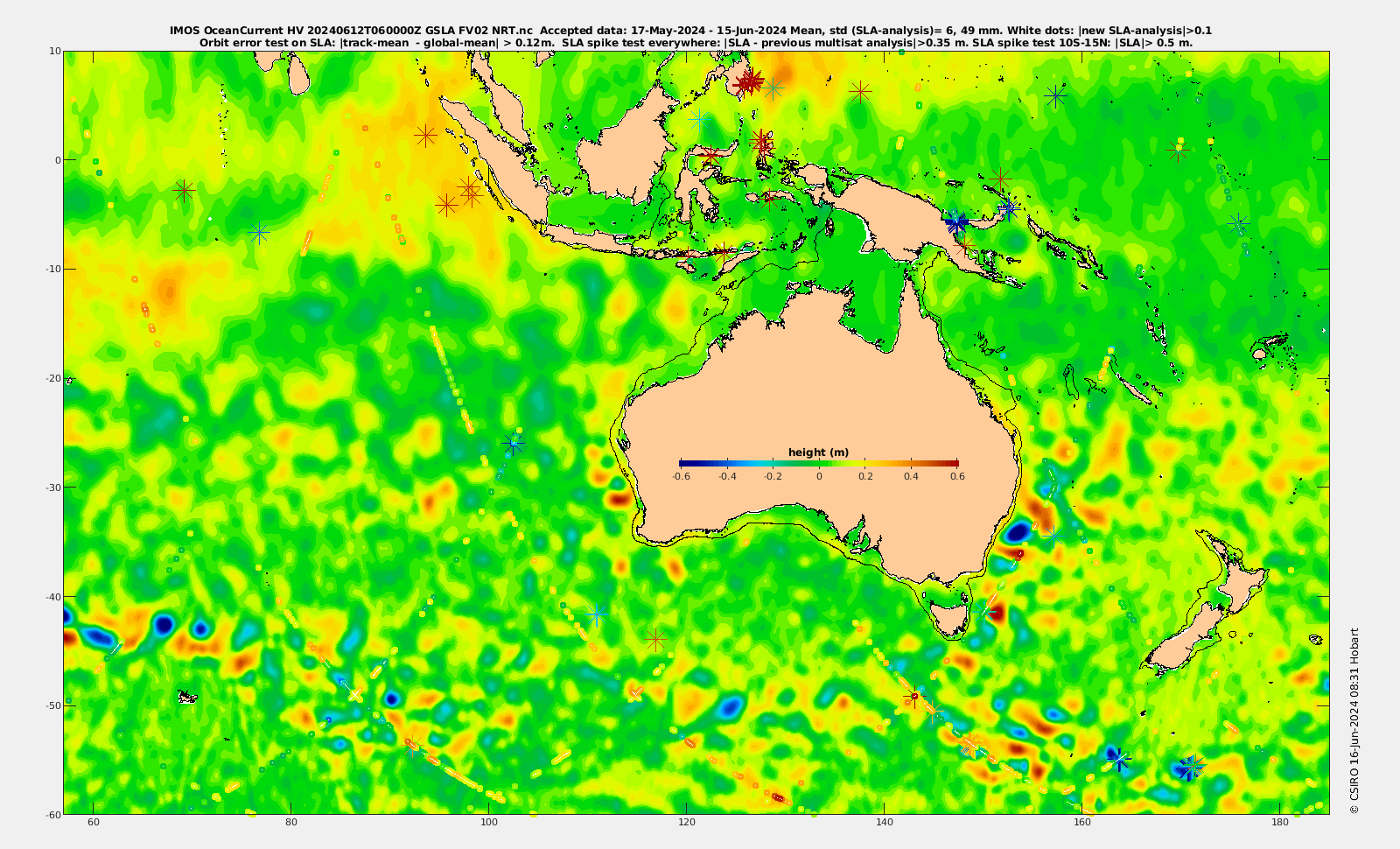The height and width of the screenshot is (849, 1400).
Task: Click the latitude axis label '0'
Action: coord(59,160)
